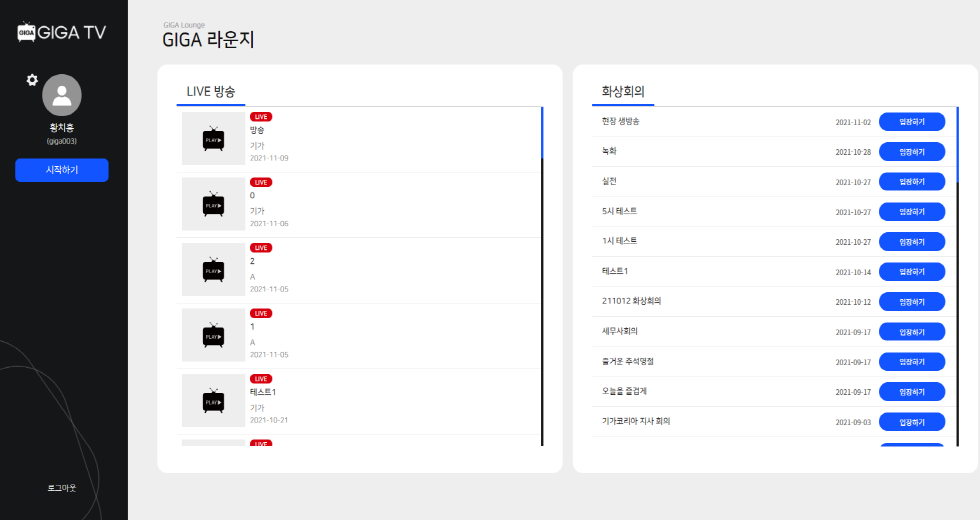Click the GIGA TV logo

coord(61,32)
